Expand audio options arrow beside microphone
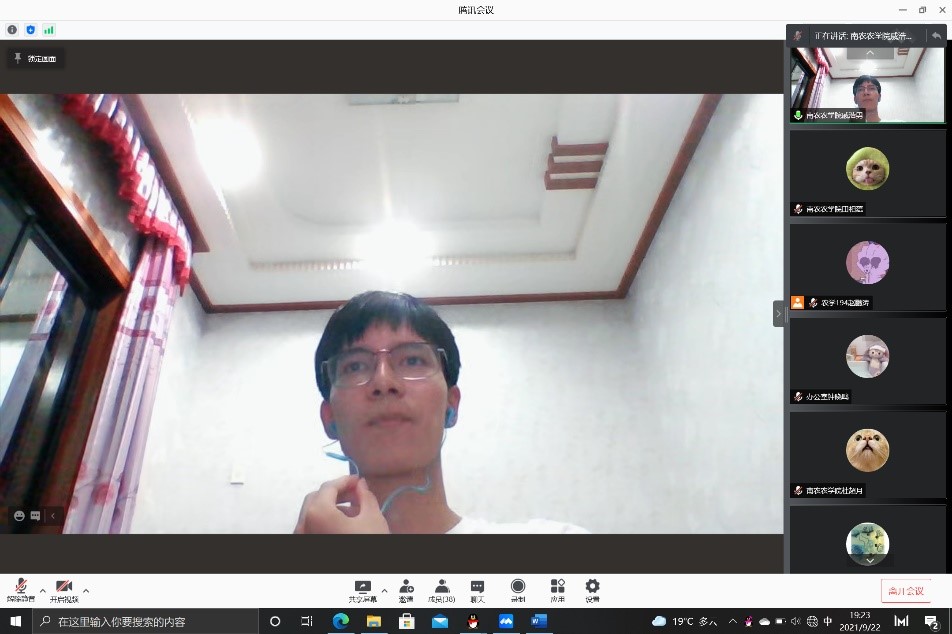This screenshot has width=952, height=634. (42, 590)
